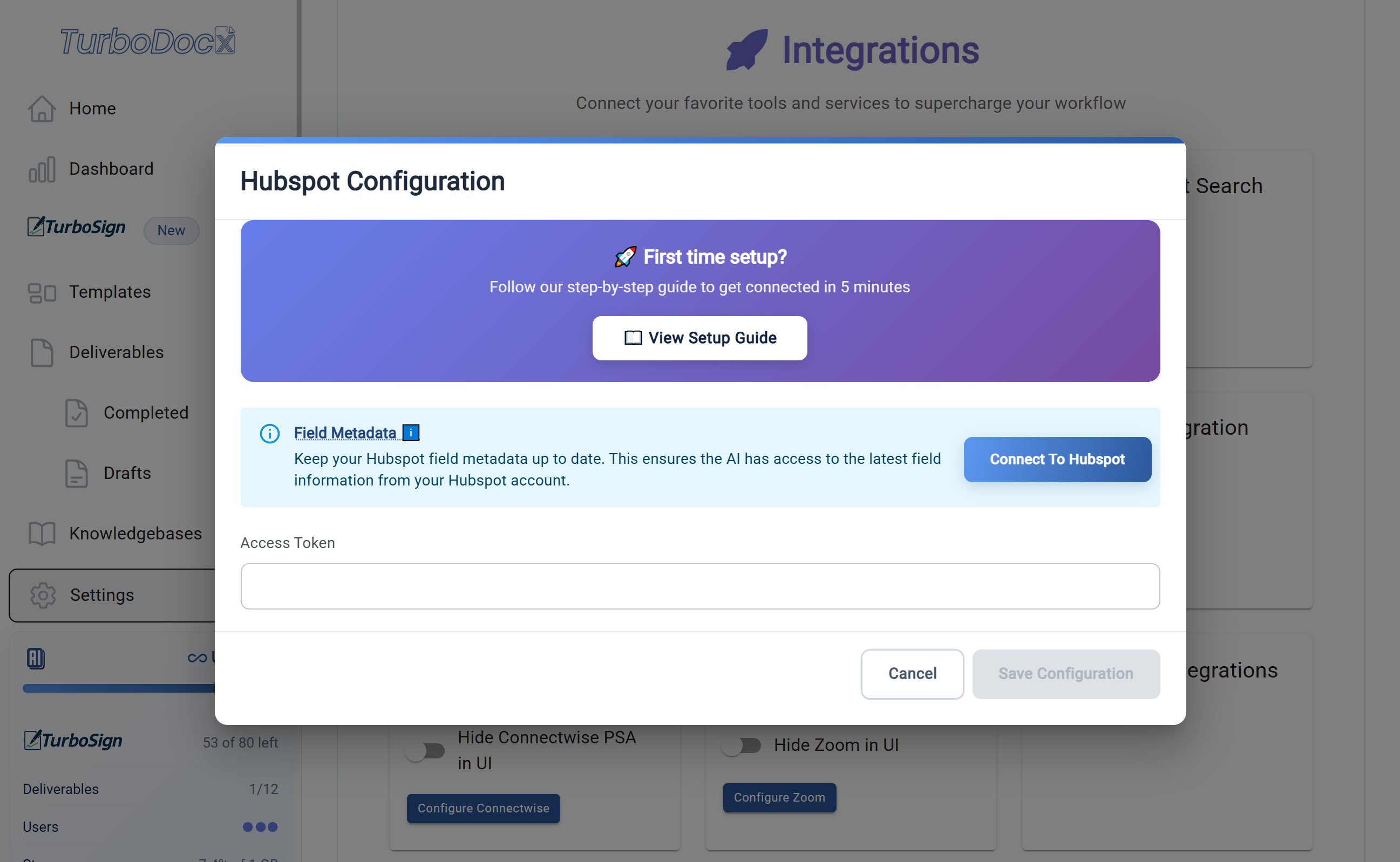Click the New badge next to TurboSign
The image size is (1400, 862).
pyautogui.click(x=171, y=230)
